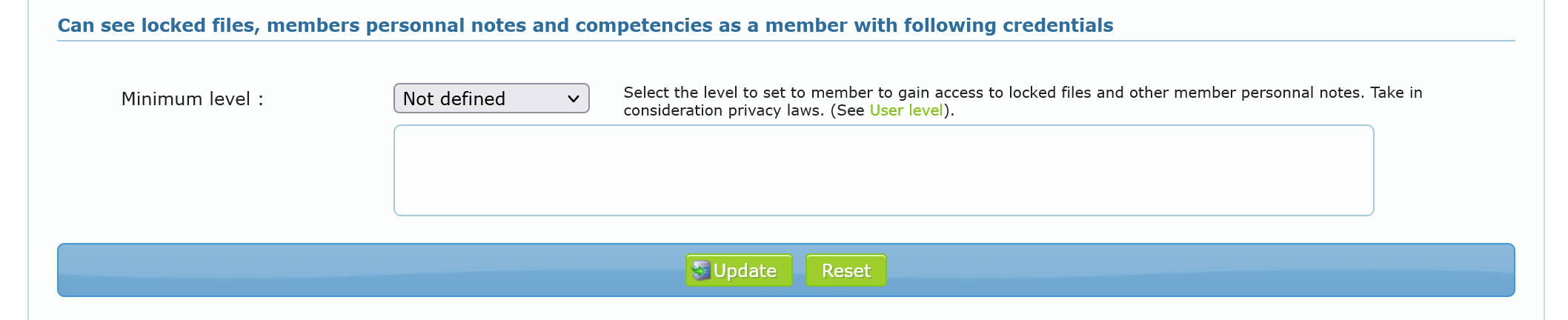Click the top-left corner of text area
Image resolution: width=1568 pixels, height=320 pixels.
pyautogui.click(x=400, y=132)
